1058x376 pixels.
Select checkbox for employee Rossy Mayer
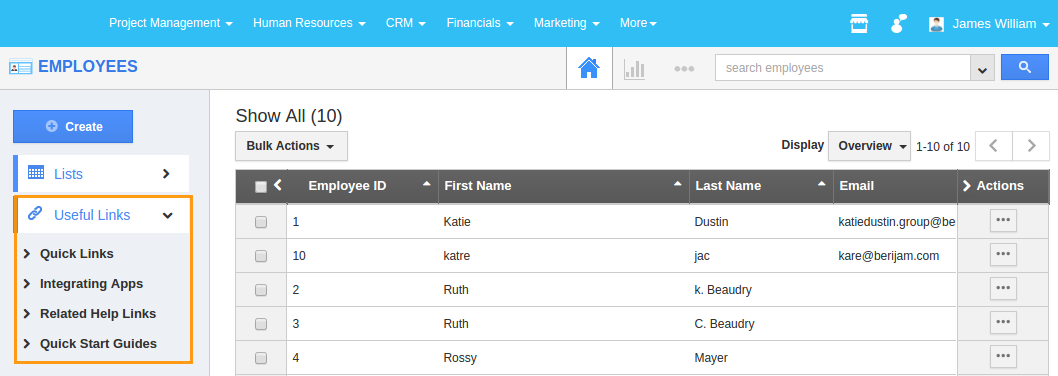point(261,358)
